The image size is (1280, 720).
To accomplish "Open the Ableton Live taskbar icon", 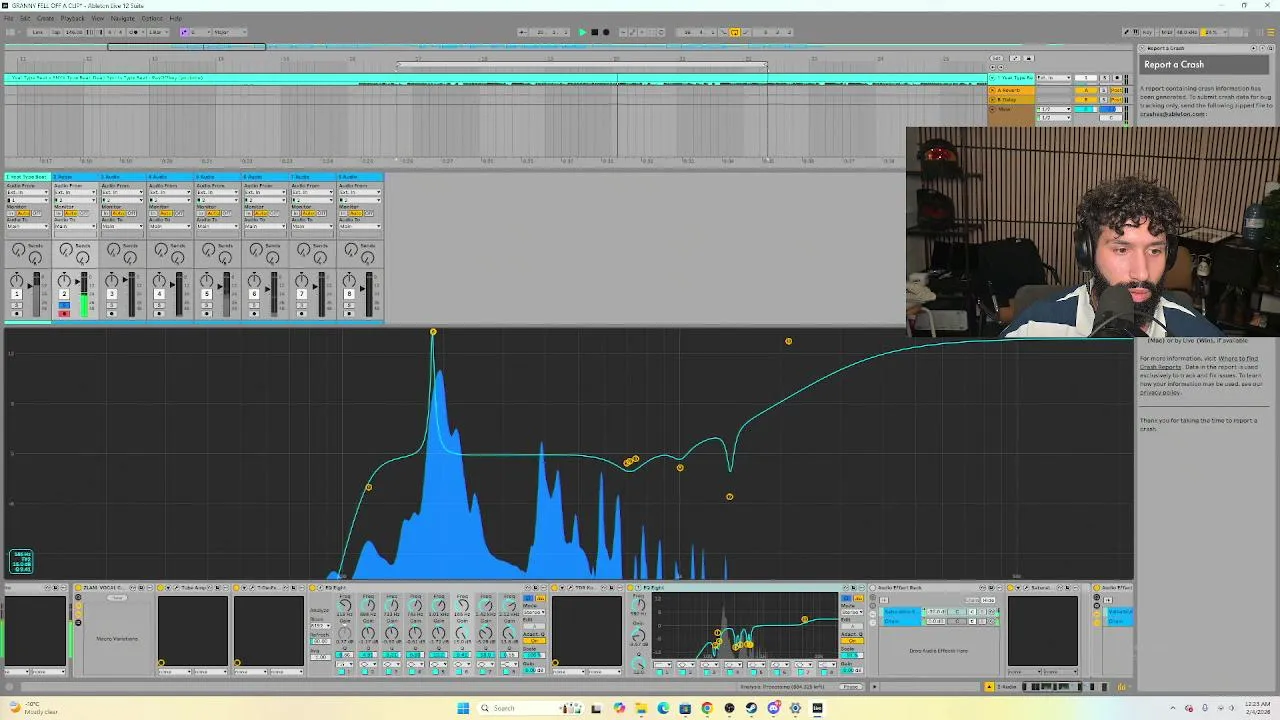I will pos(817,708).
